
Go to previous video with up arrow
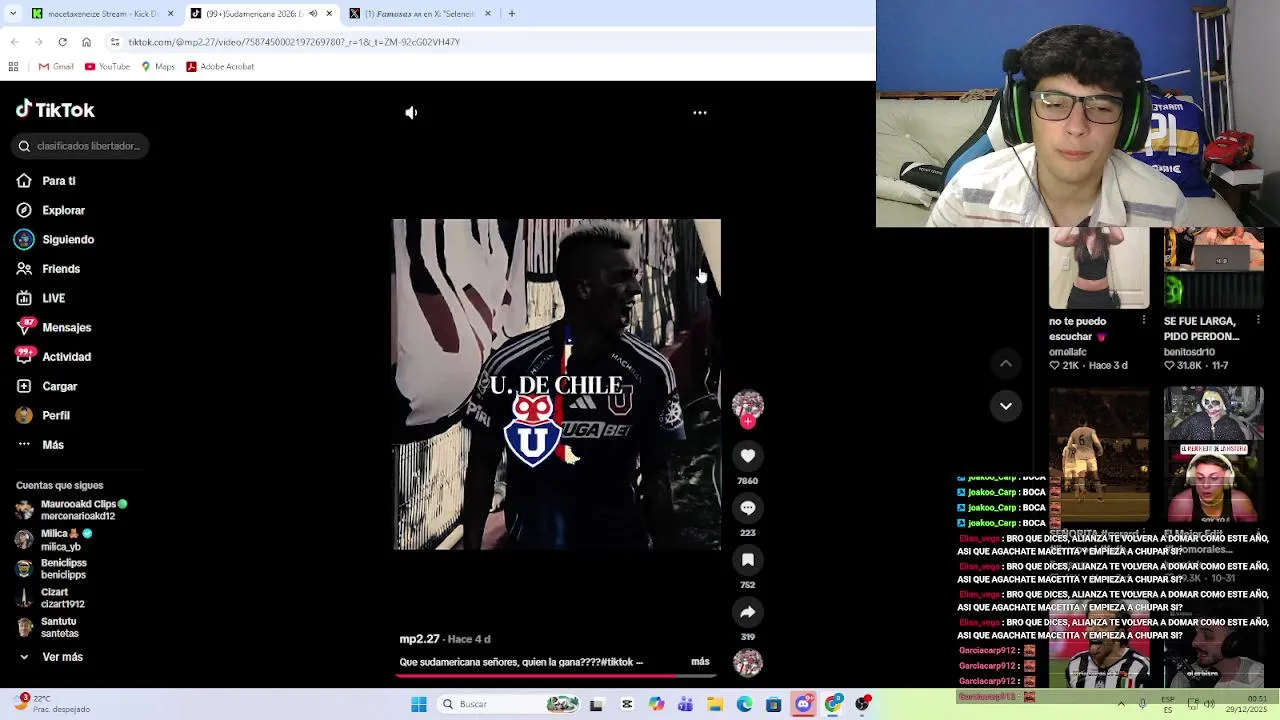pyautogui.click(x=1006, y=364)
